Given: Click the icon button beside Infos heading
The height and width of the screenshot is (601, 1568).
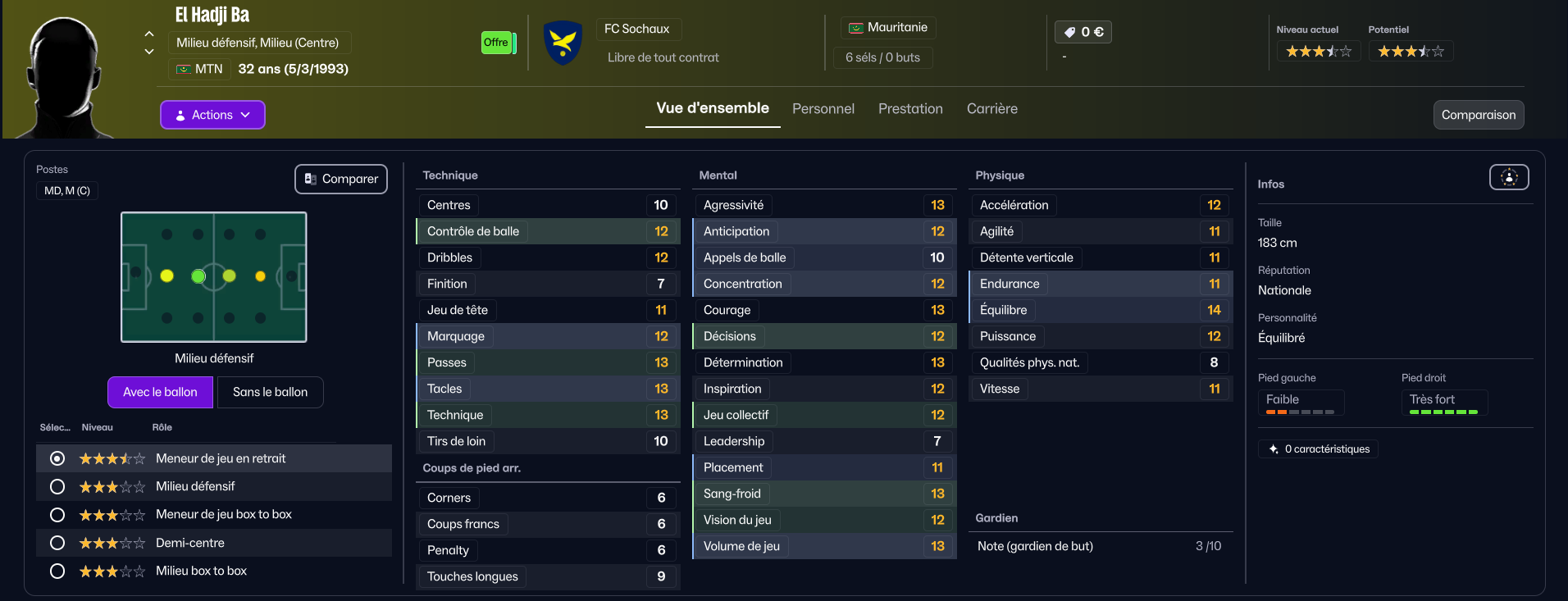Looking at the screenshot, I should pyautogui.click(x=1509, y=177).
